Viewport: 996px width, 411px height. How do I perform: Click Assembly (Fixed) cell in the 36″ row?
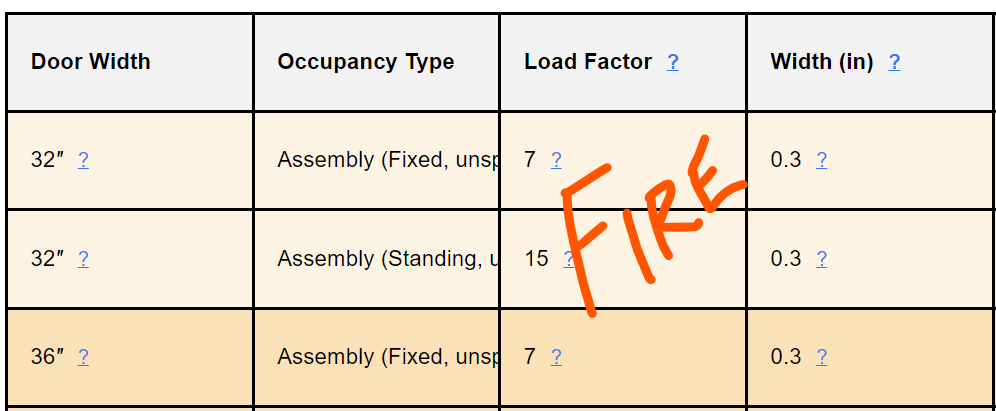pos(387,357)
